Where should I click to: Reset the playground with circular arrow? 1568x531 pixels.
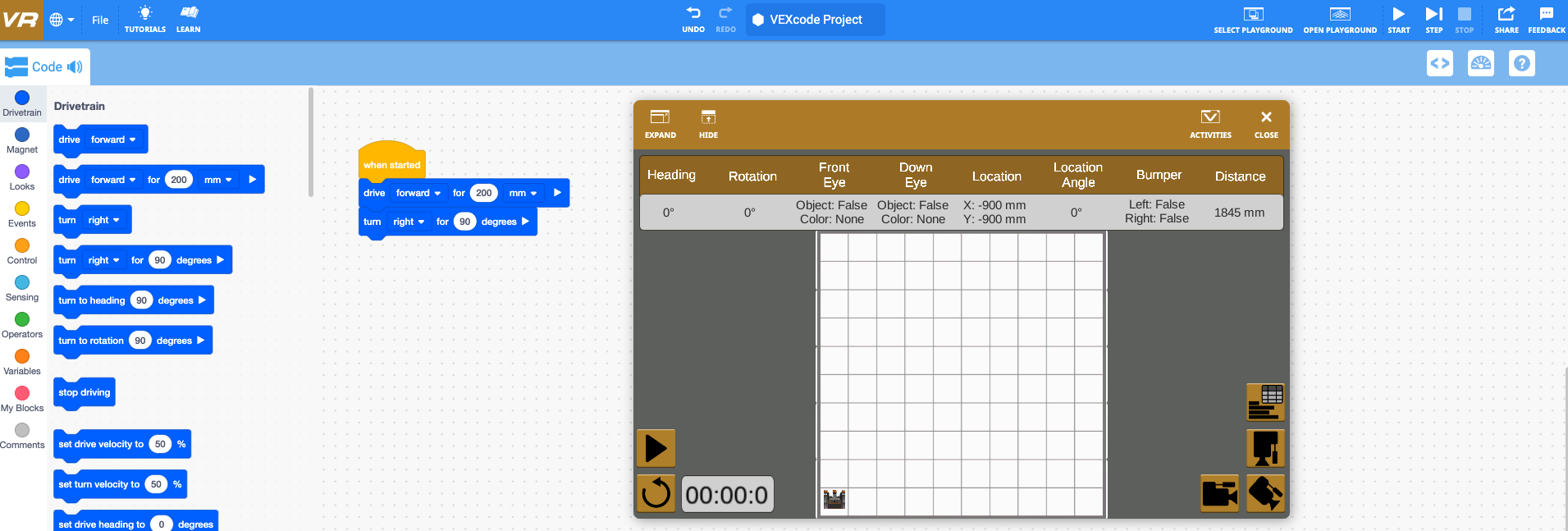point(656,493)
